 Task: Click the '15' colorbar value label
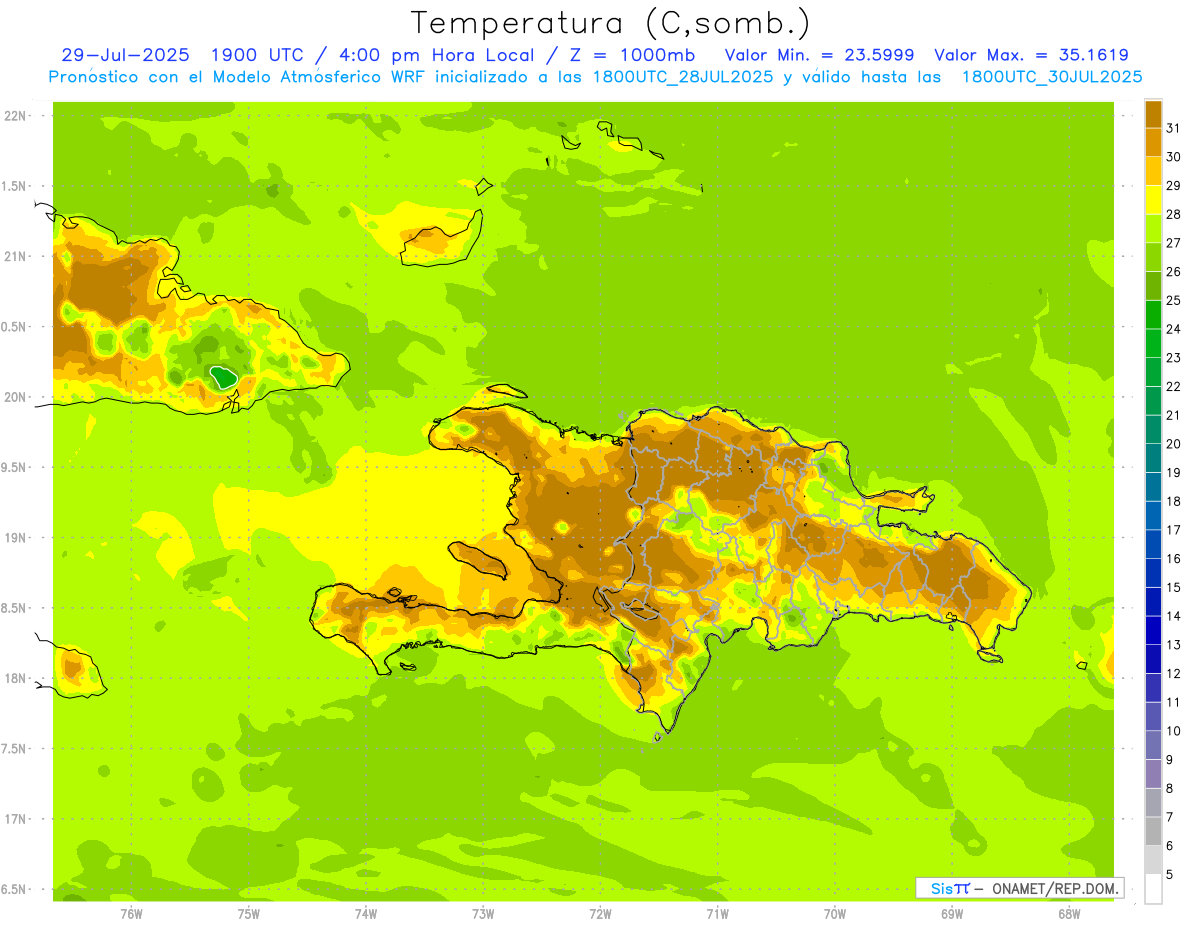tap(1173, 587)
